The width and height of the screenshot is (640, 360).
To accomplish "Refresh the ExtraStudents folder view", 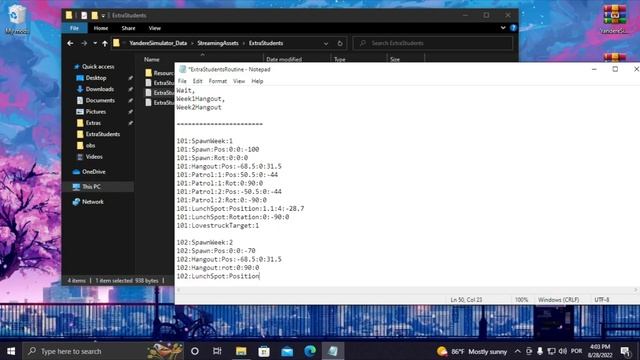I will (340, 43).
